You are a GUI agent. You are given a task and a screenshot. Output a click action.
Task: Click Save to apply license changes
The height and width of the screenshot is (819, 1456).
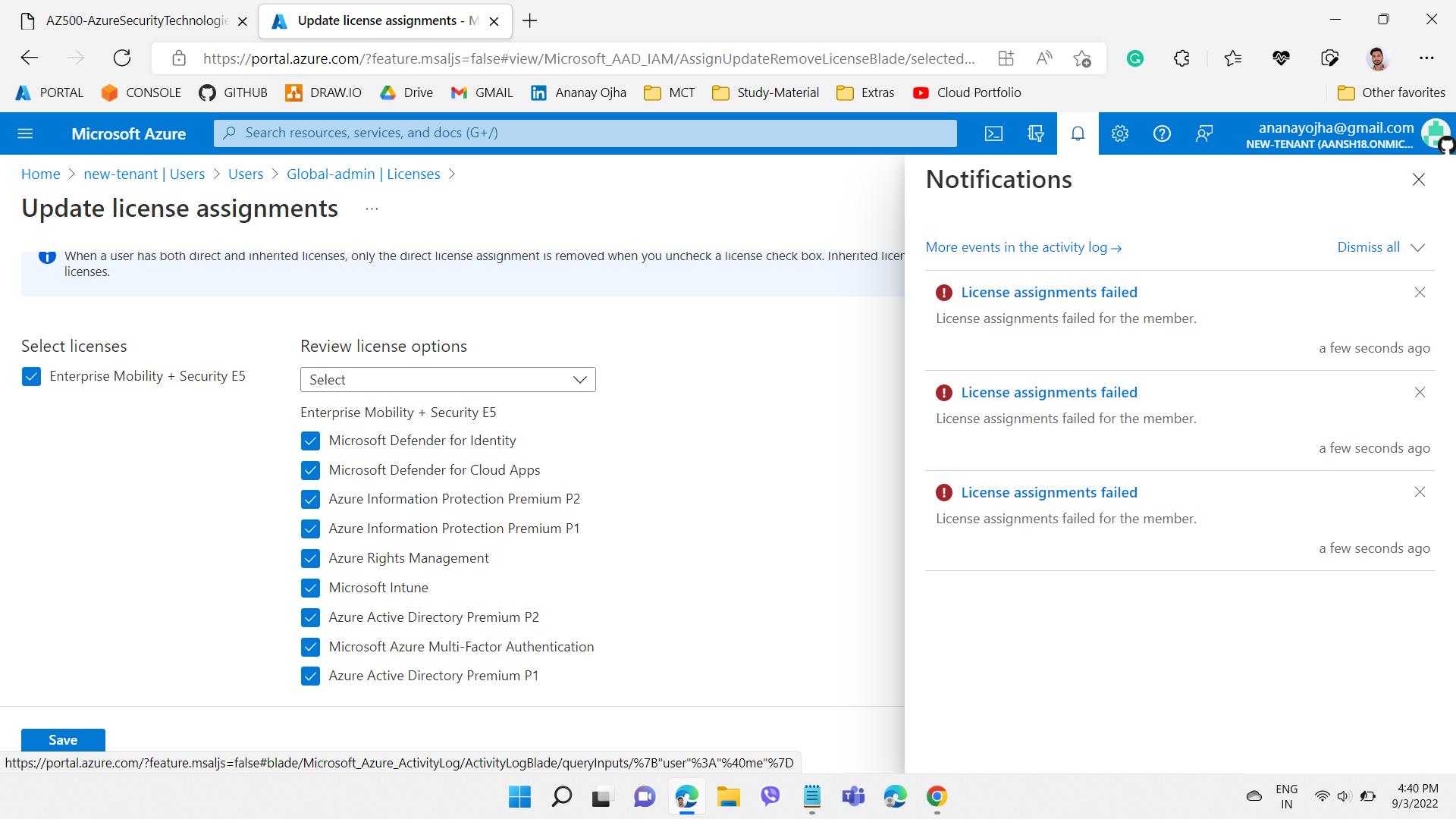pos(63,740)
